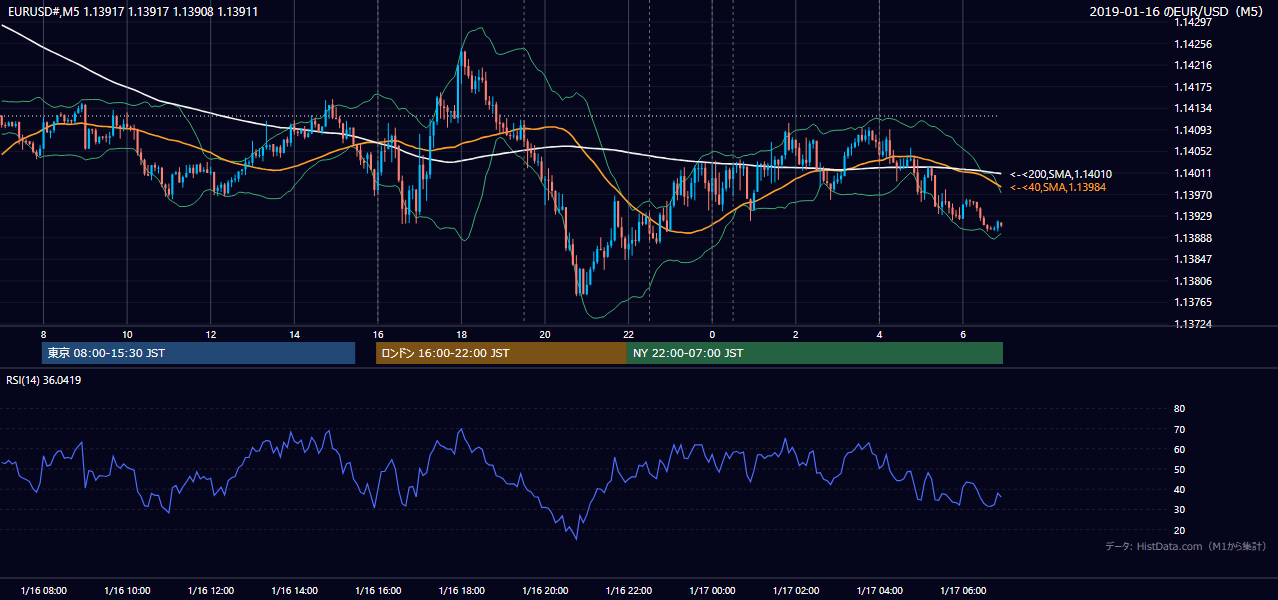Click RSI level 30 on the scale
This screenshot has height=600, width=1278.
(x=1179, y=510)
